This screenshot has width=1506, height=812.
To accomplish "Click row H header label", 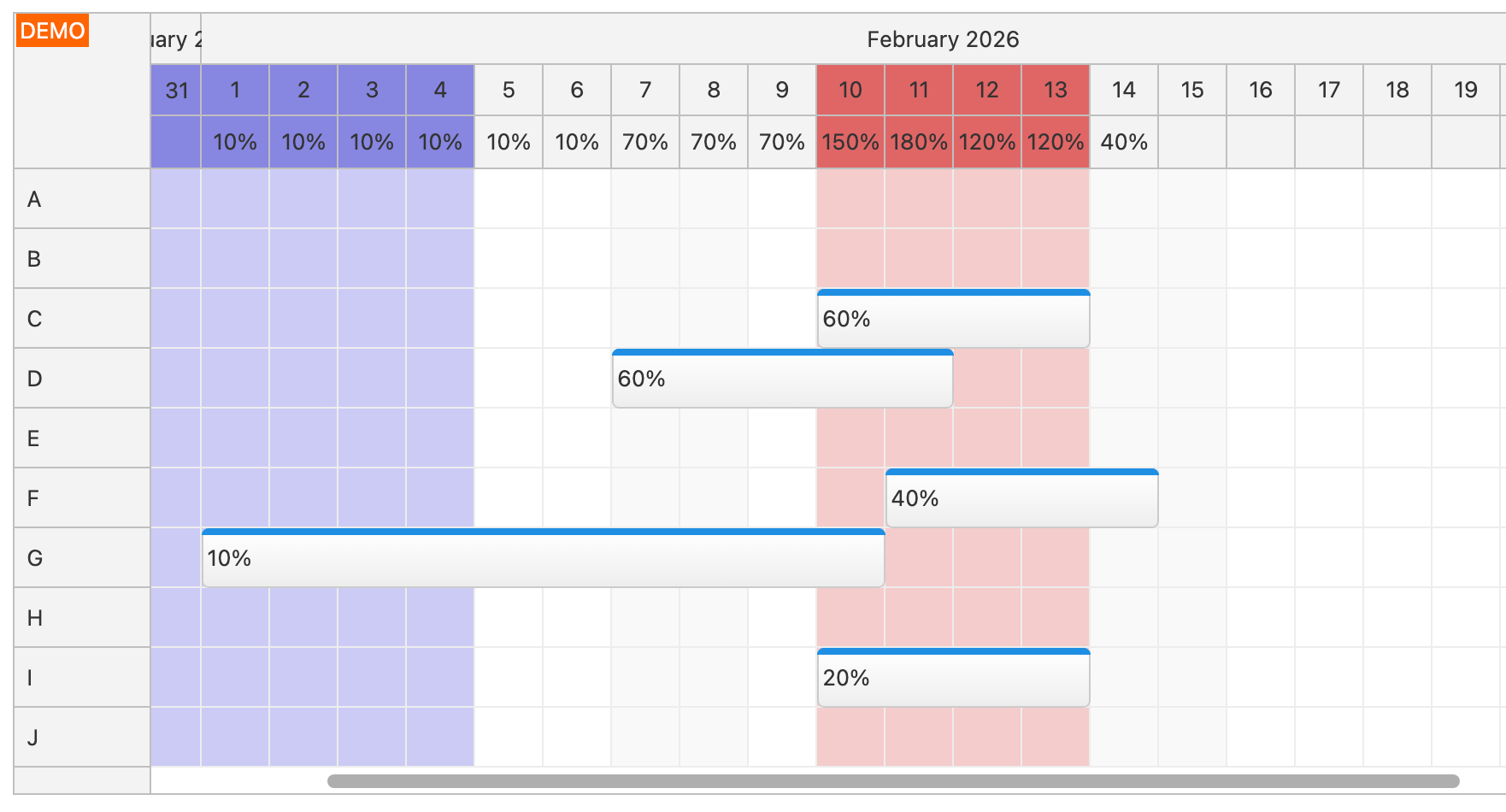I will (x=35, y=618).
